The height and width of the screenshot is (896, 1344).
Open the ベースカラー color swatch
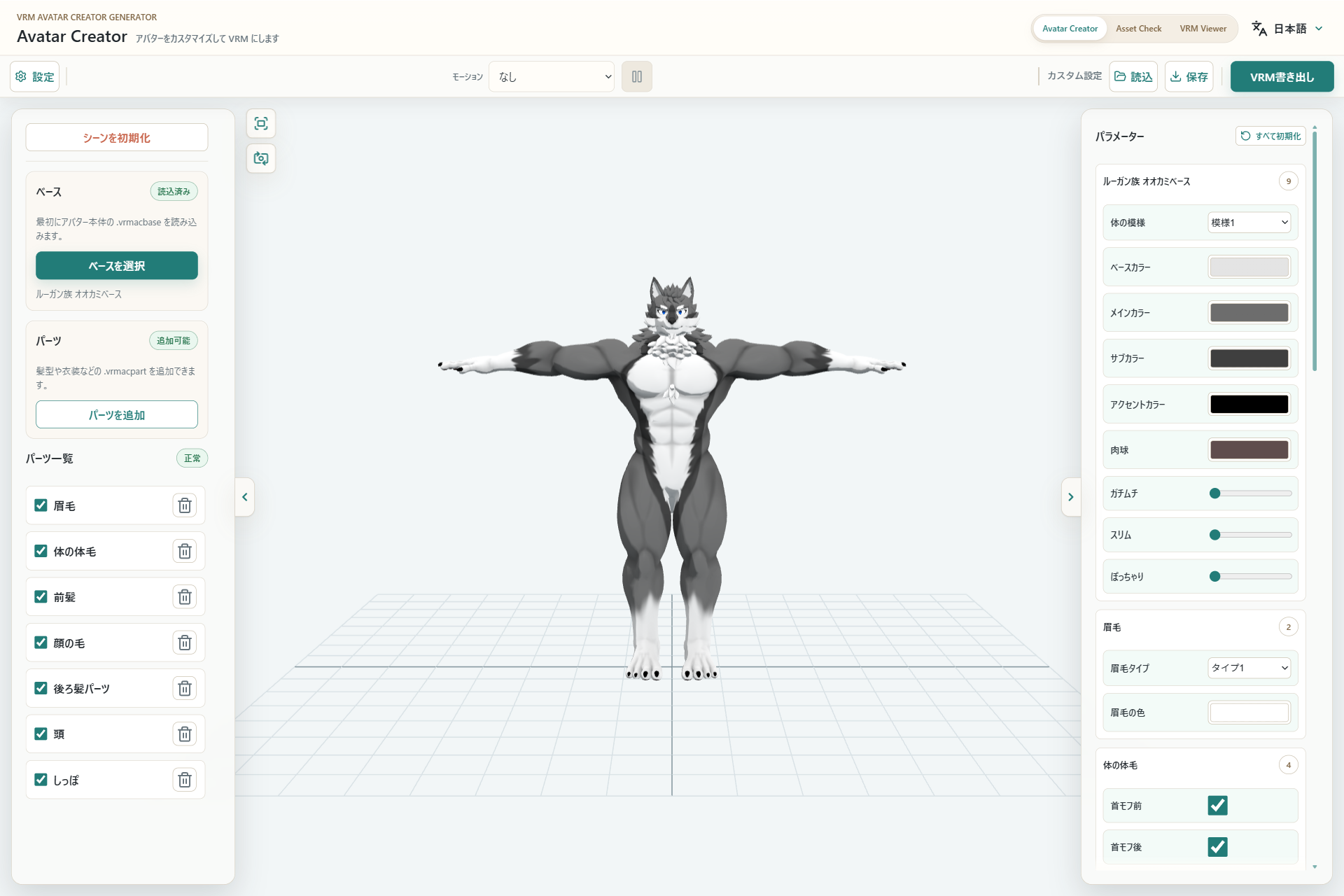point(1249,267)
